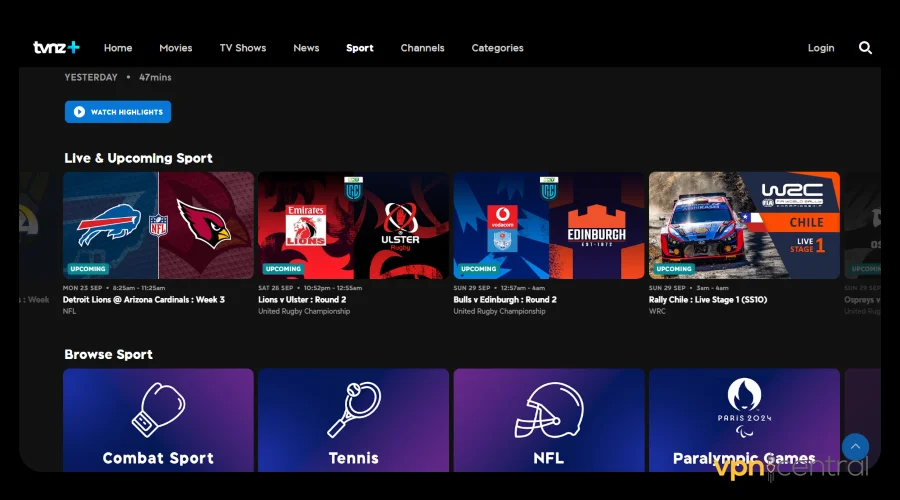This screenshot has width=900, height=500.
Task: Click the 'Live & Upcoming Sport' heading
Action: point(138,158)
